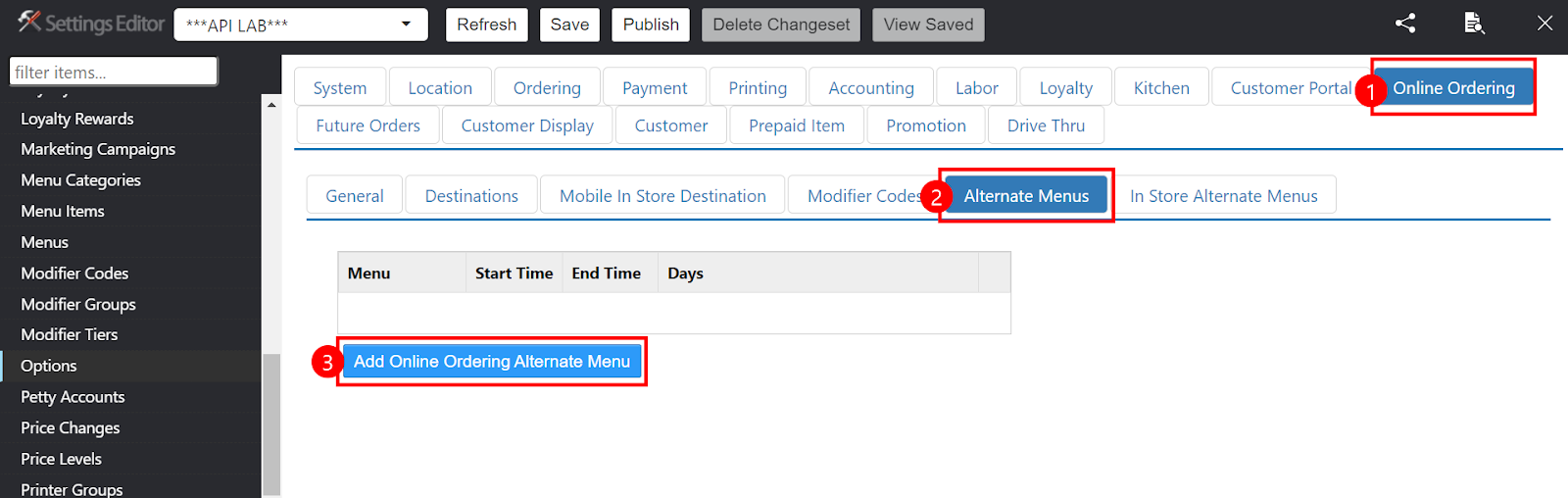Screen dimensions: 1568x498
Task: Select the Online Ordering tab
Action: point(1453,88)
